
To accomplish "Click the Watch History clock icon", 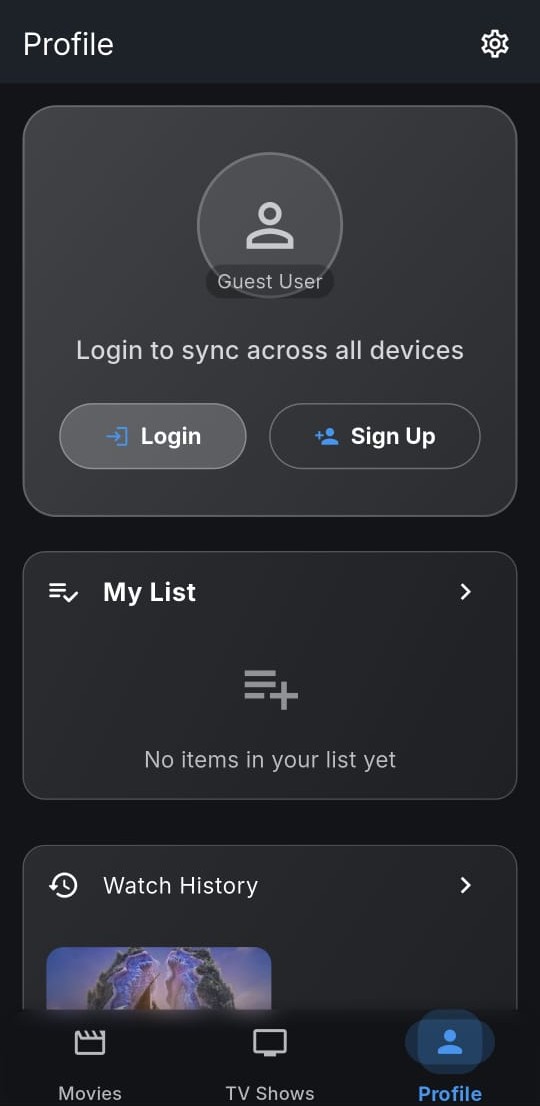I will [63, 885].
